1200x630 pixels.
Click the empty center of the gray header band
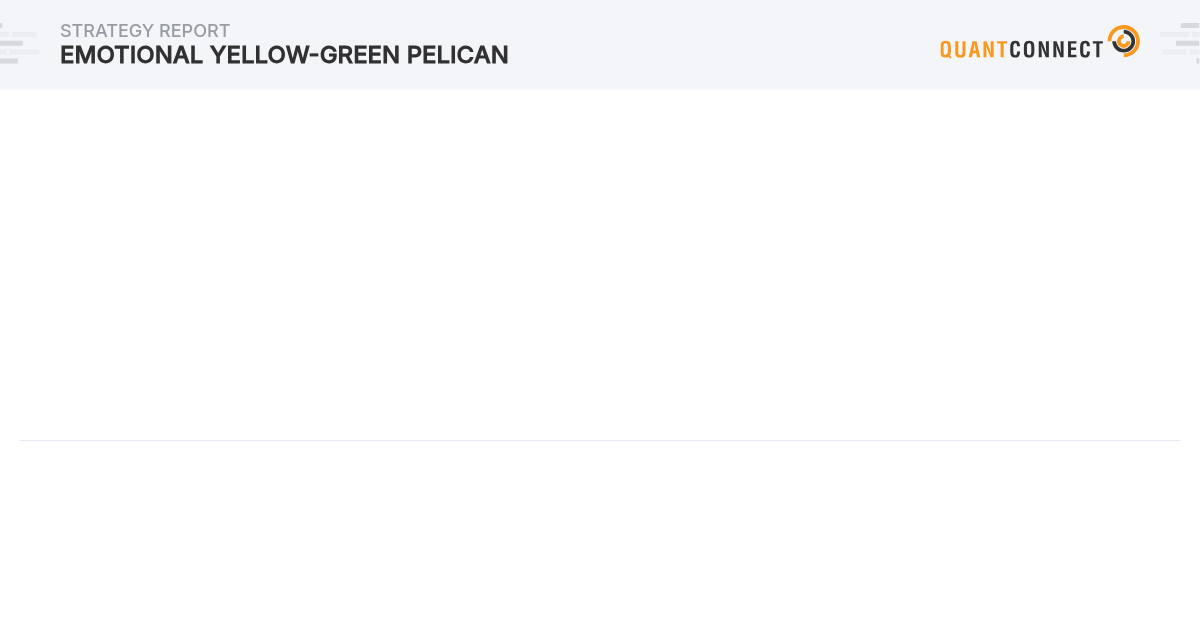click(x=720, y=45)
